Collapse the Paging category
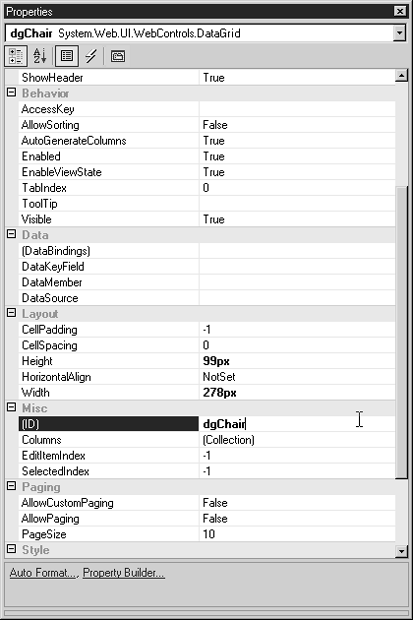Viewport: 413px width, 620px height. point(11,486)
